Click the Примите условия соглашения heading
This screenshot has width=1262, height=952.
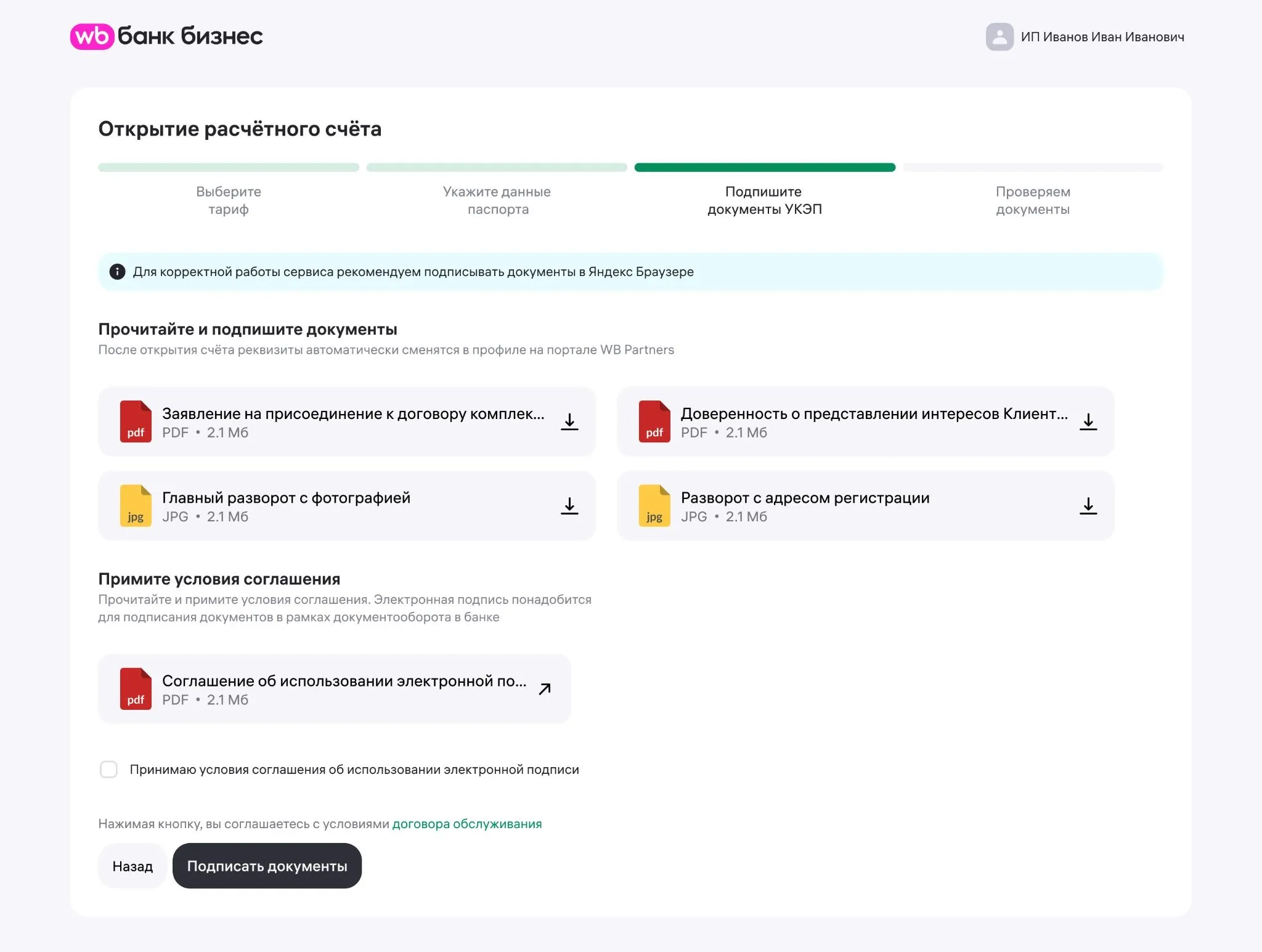point(219,579)
